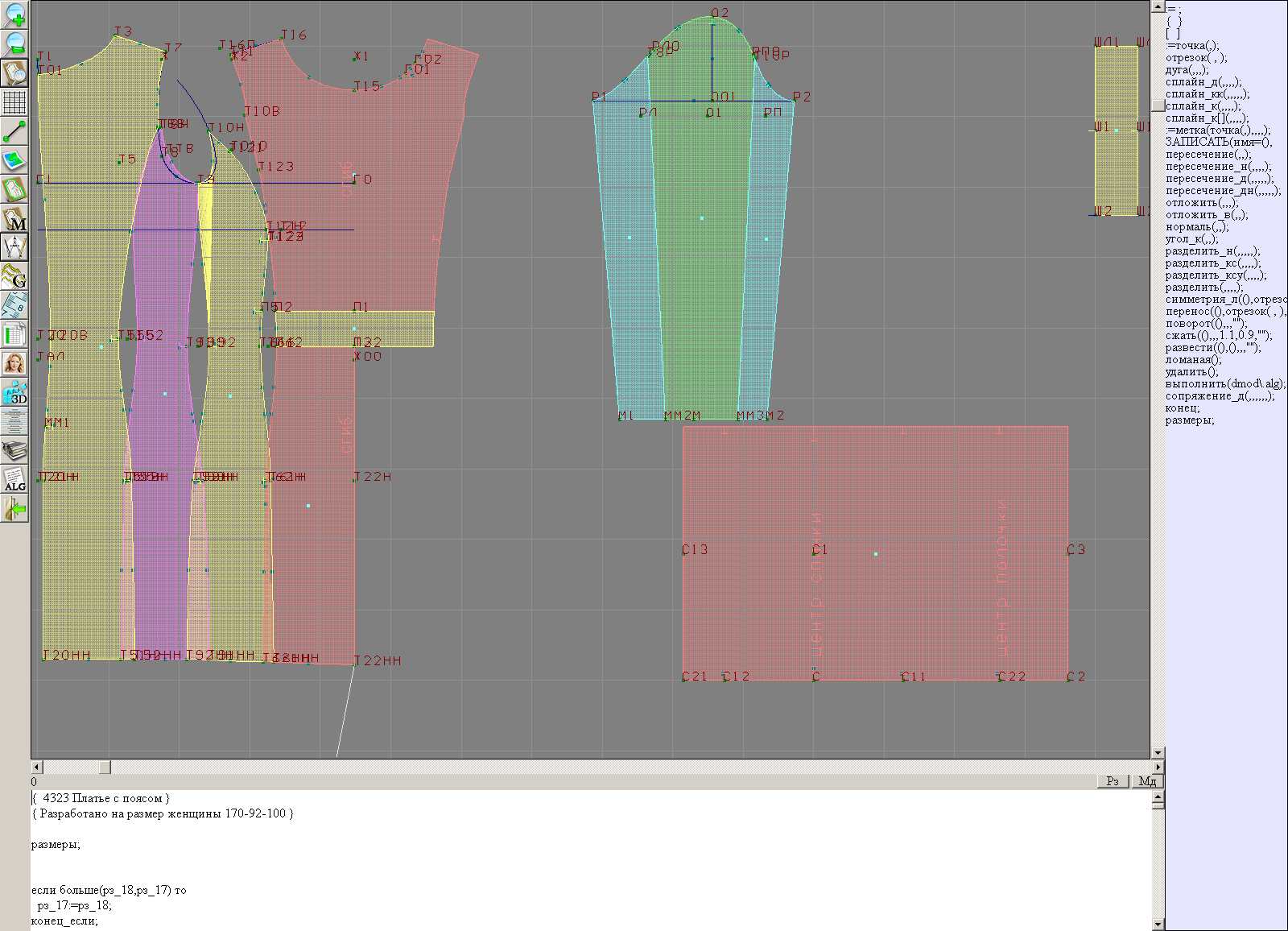Click the woman portrait mannequin icon
1288x931 pixels.
point(14,363)
